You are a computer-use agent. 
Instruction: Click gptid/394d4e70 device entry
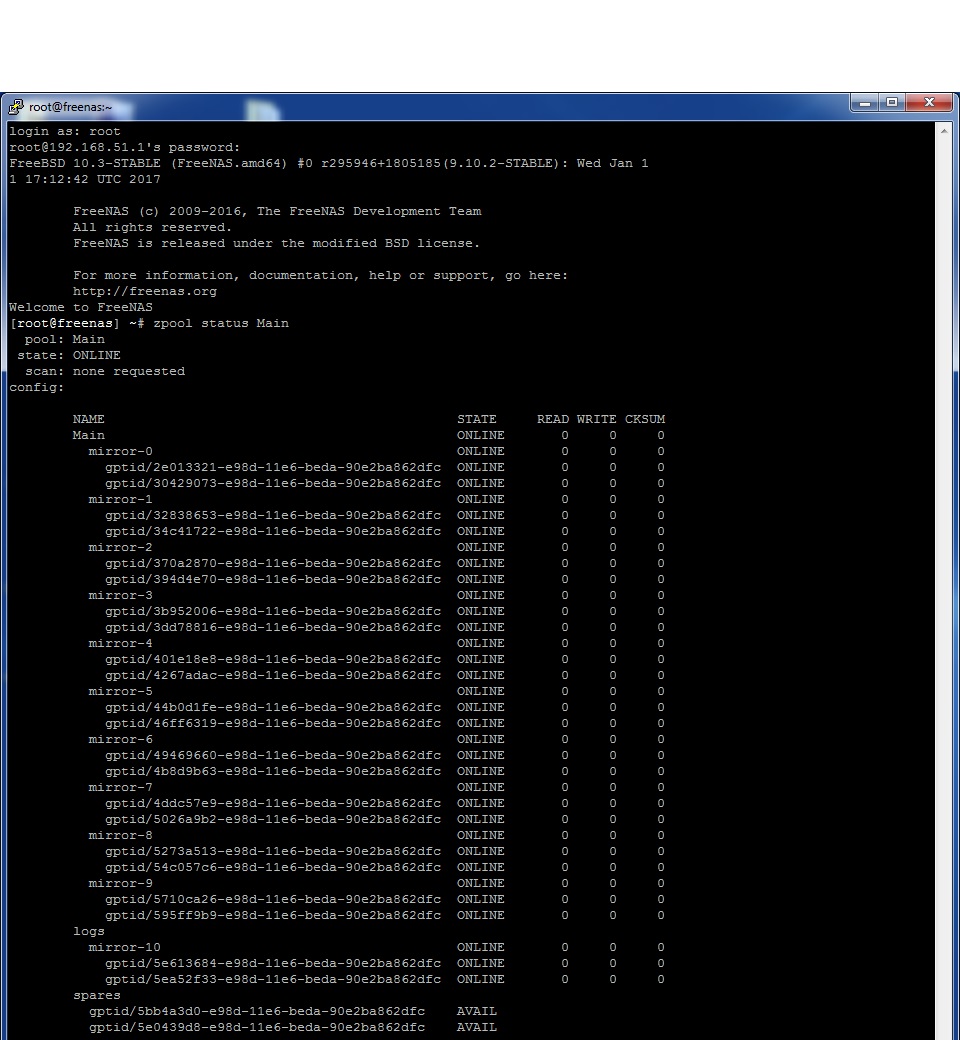(273, 579)
